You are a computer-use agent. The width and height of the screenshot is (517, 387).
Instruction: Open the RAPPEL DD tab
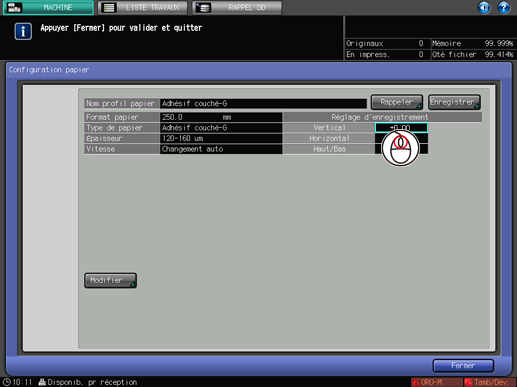[237, 7]
